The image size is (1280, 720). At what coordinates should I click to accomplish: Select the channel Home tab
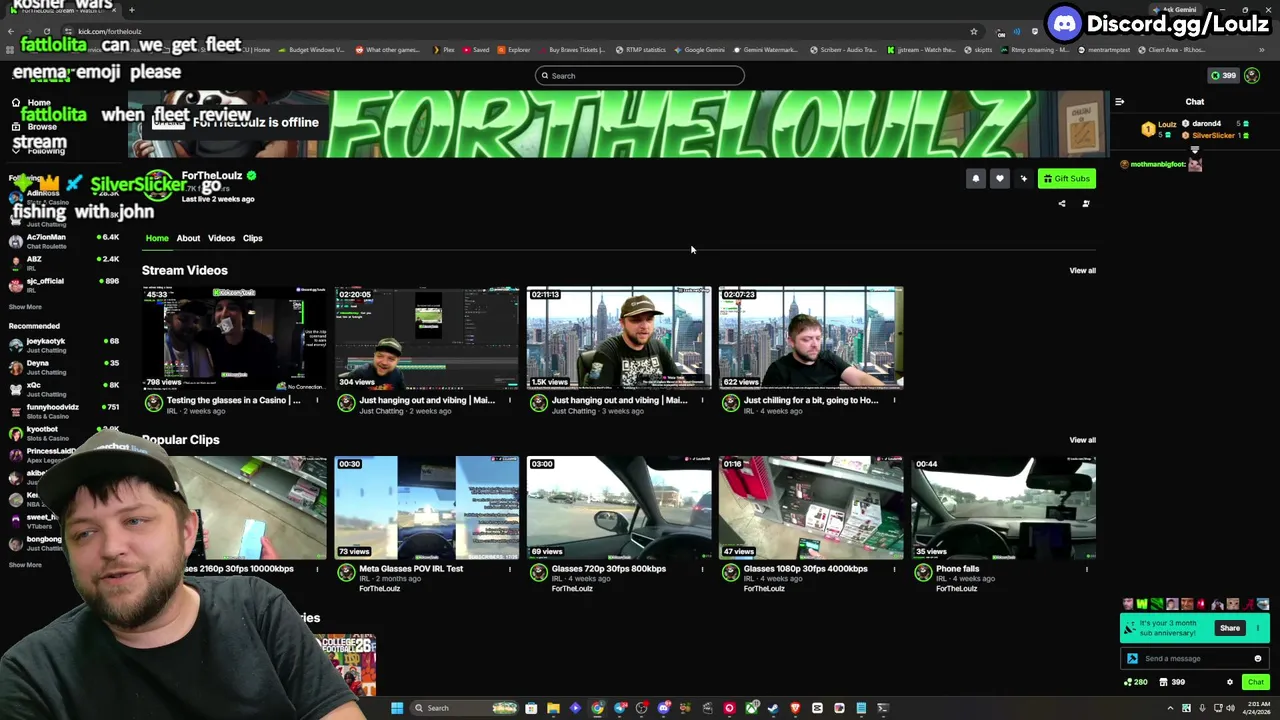click(x=157, y=238)
